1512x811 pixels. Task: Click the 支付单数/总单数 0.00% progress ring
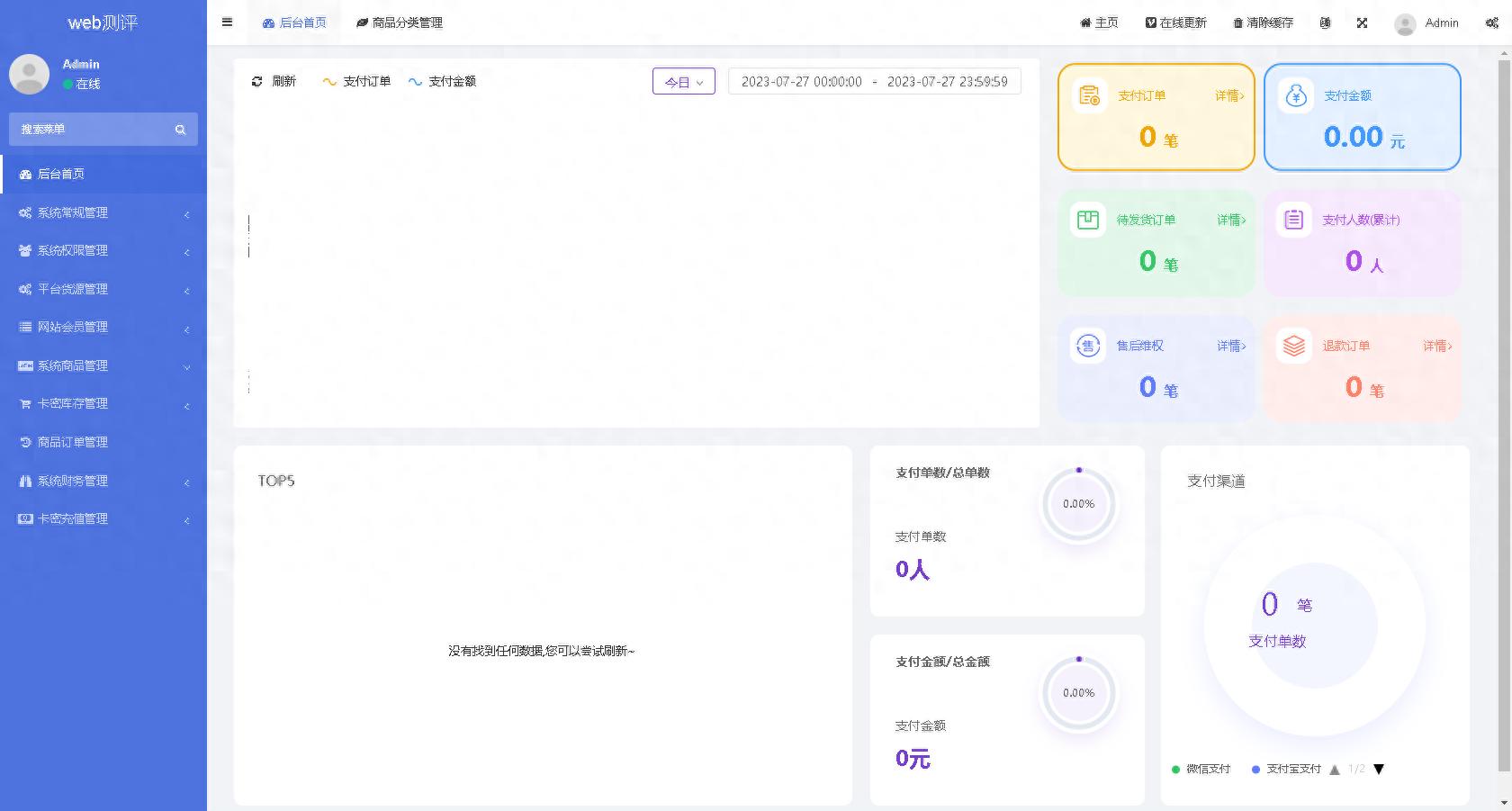click(1078, 504)
